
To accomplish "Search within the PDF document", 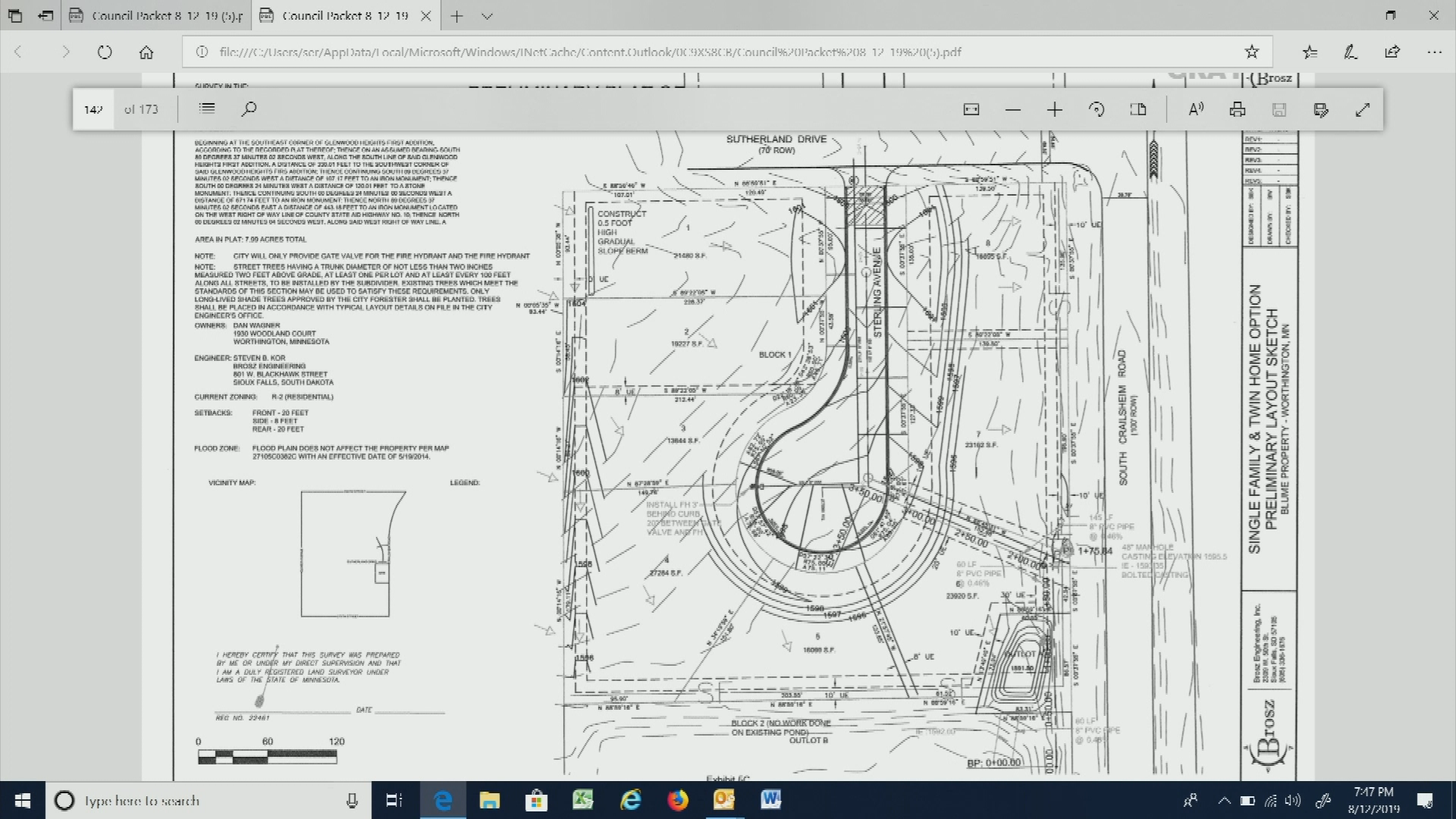I will (249, 109).
